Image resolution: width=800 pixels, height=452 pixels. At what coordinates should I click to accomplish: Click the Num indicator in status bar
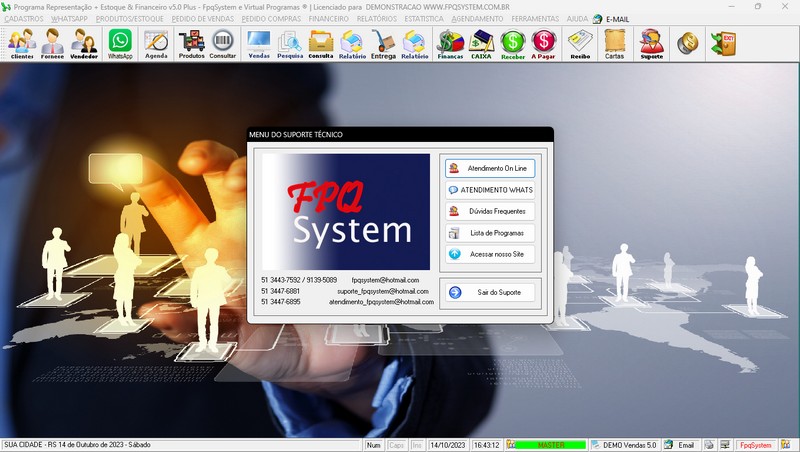[373, 445]
